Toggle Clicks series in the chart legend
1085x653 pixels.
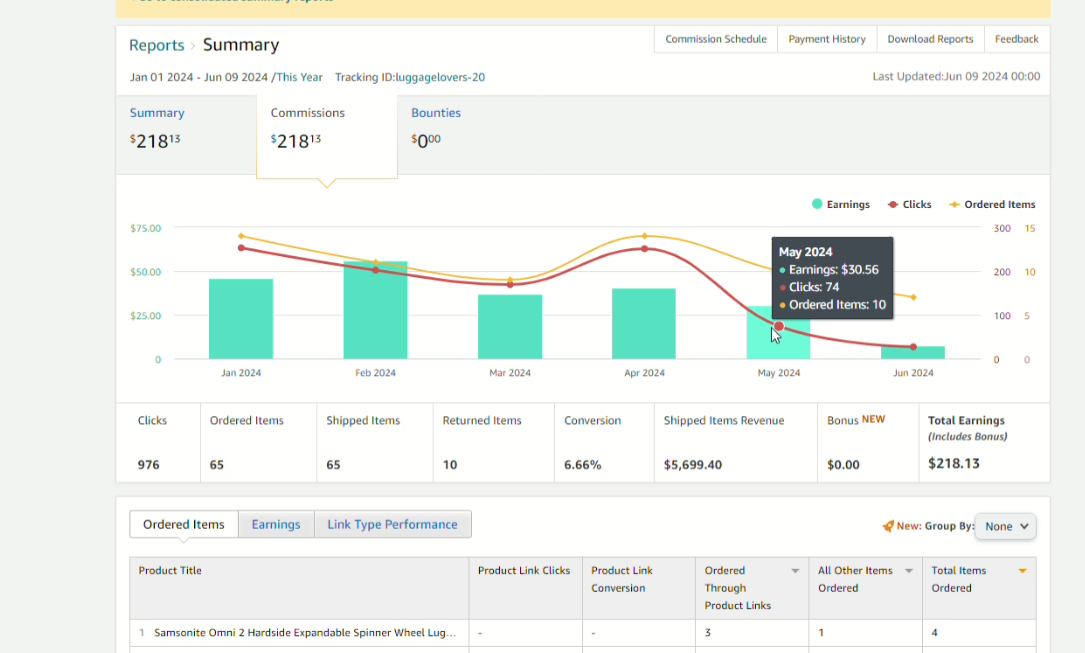[909, 204]
